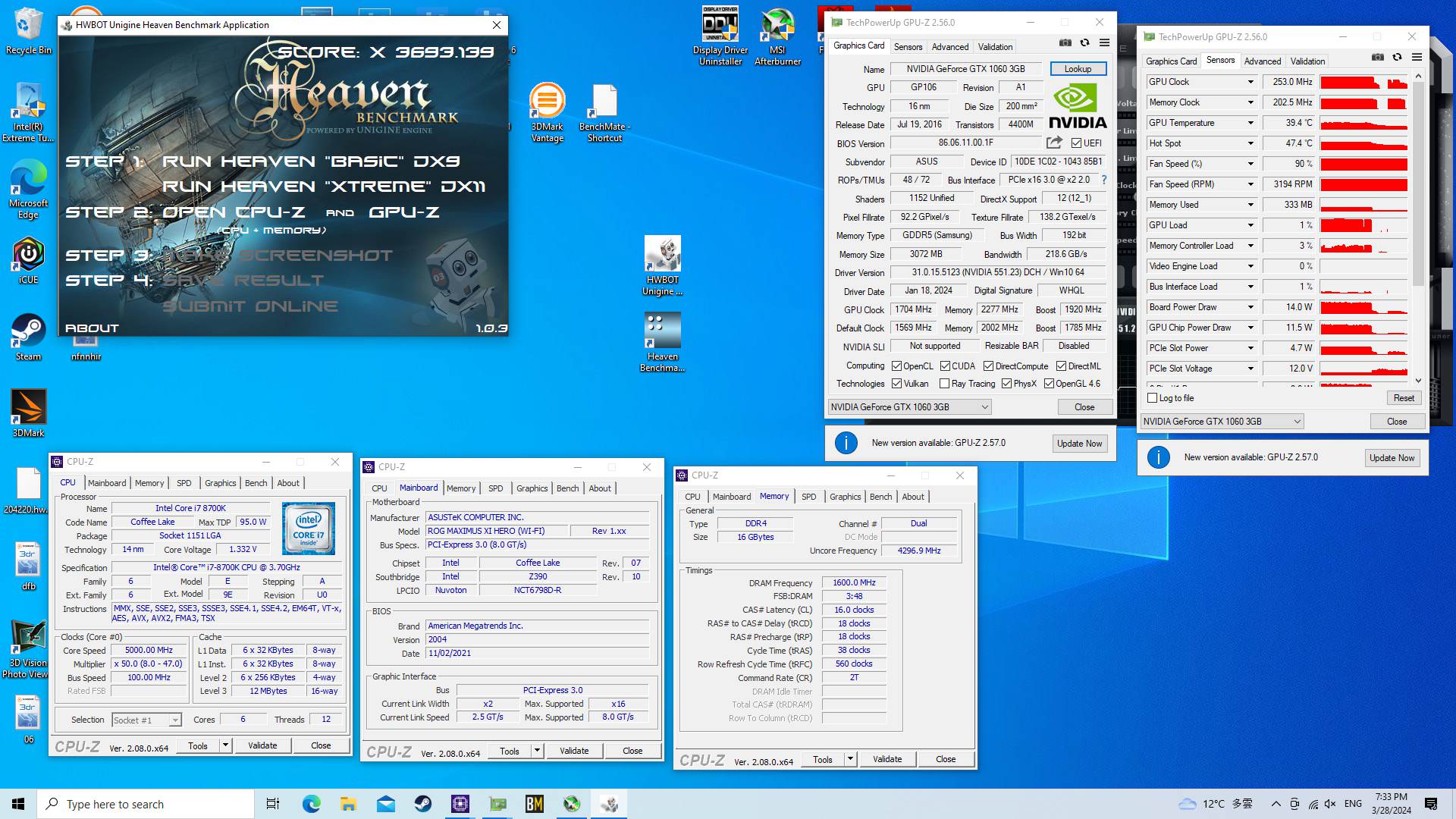Toggle Ray Tracing checkbox
1456x819 pixels.
click(x=944, y=384)
